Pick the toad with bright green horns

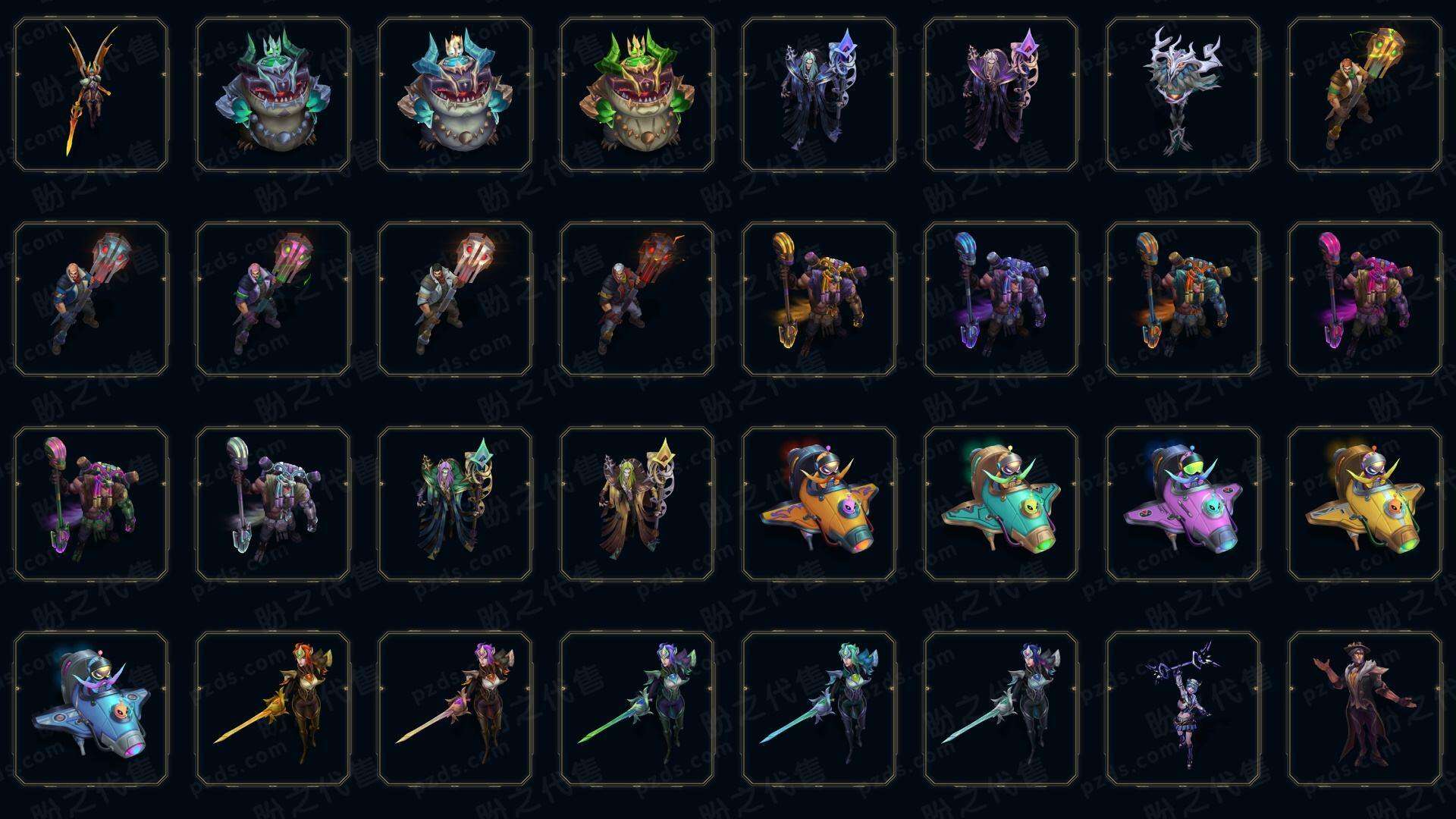pyautogui.click(x=637, y=95)
